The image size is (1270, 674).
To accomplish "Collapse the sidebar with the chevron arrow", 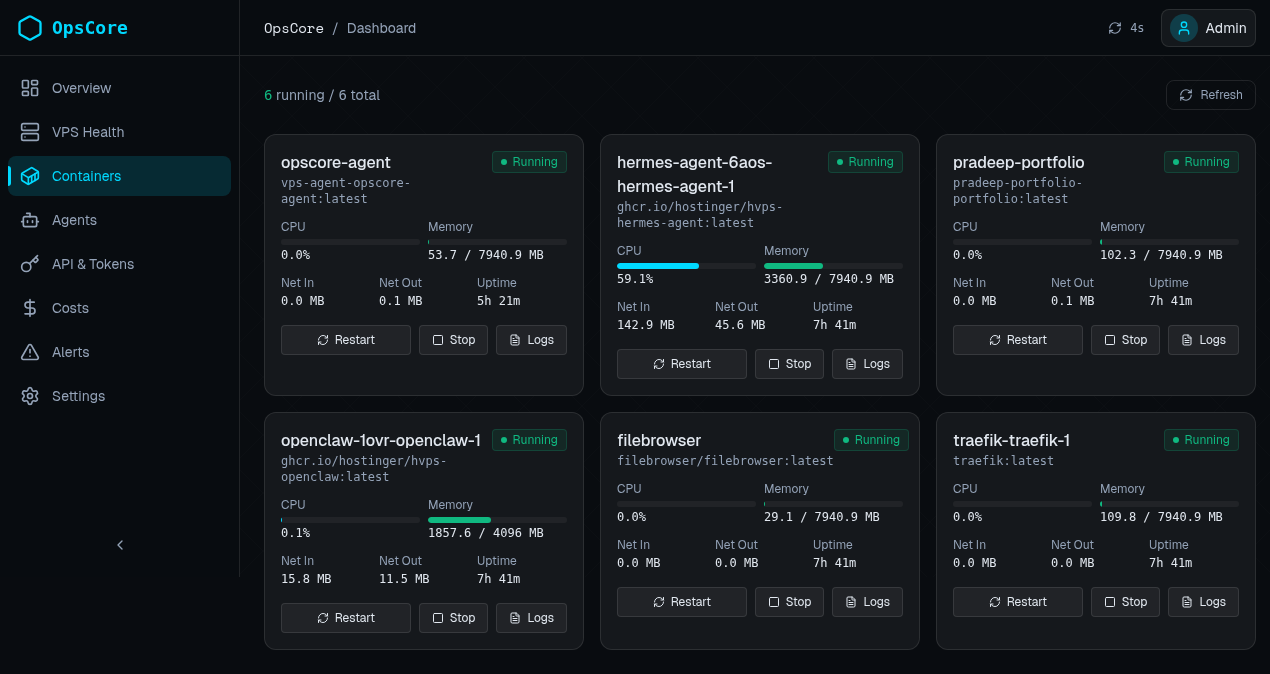I will (x=120, y=545).
